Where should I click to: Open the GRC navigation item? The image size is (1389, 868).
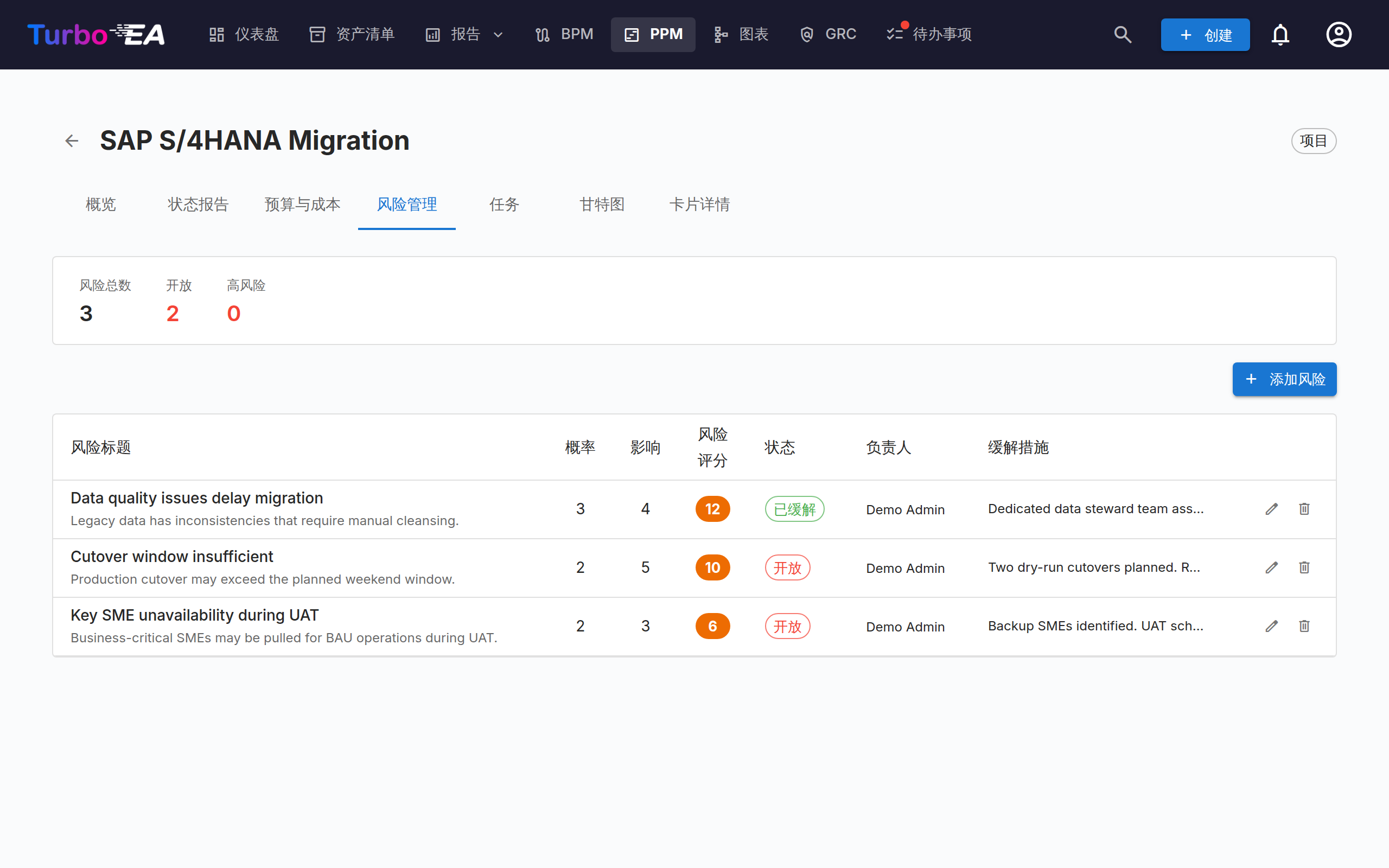click(x=828, y=34)
